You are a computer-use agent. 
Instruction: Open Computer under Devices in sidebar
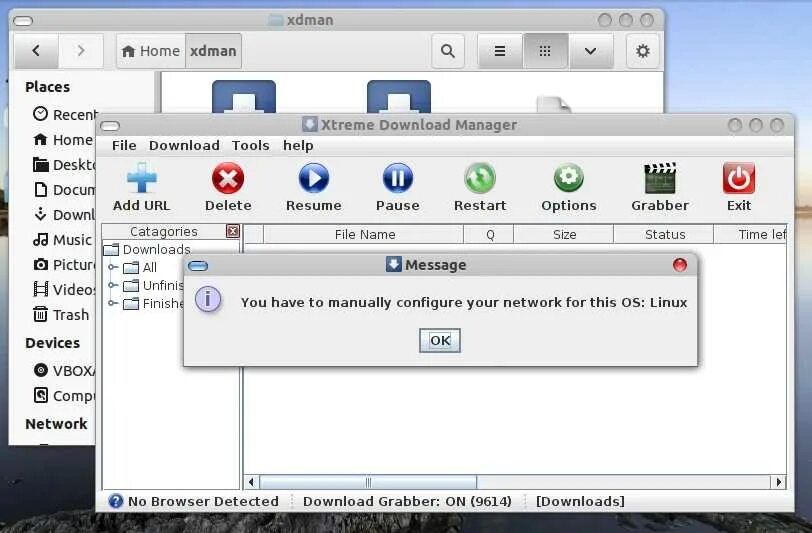click(x=63, y=396)
